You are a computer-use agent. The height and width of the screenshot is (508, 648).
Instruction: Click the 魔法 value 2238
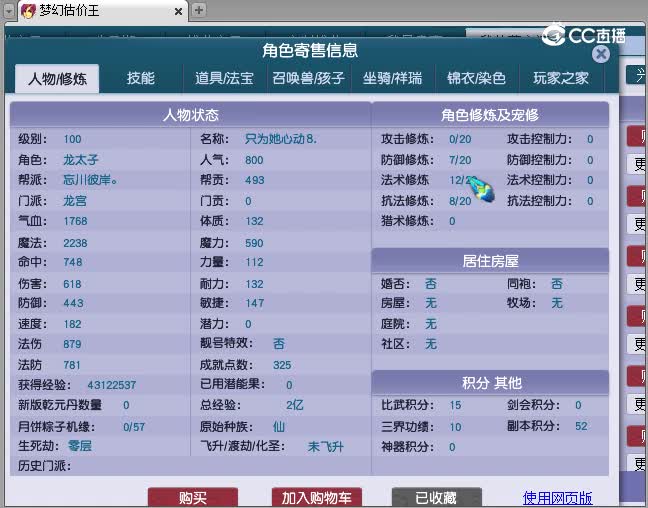pos(75,243)
